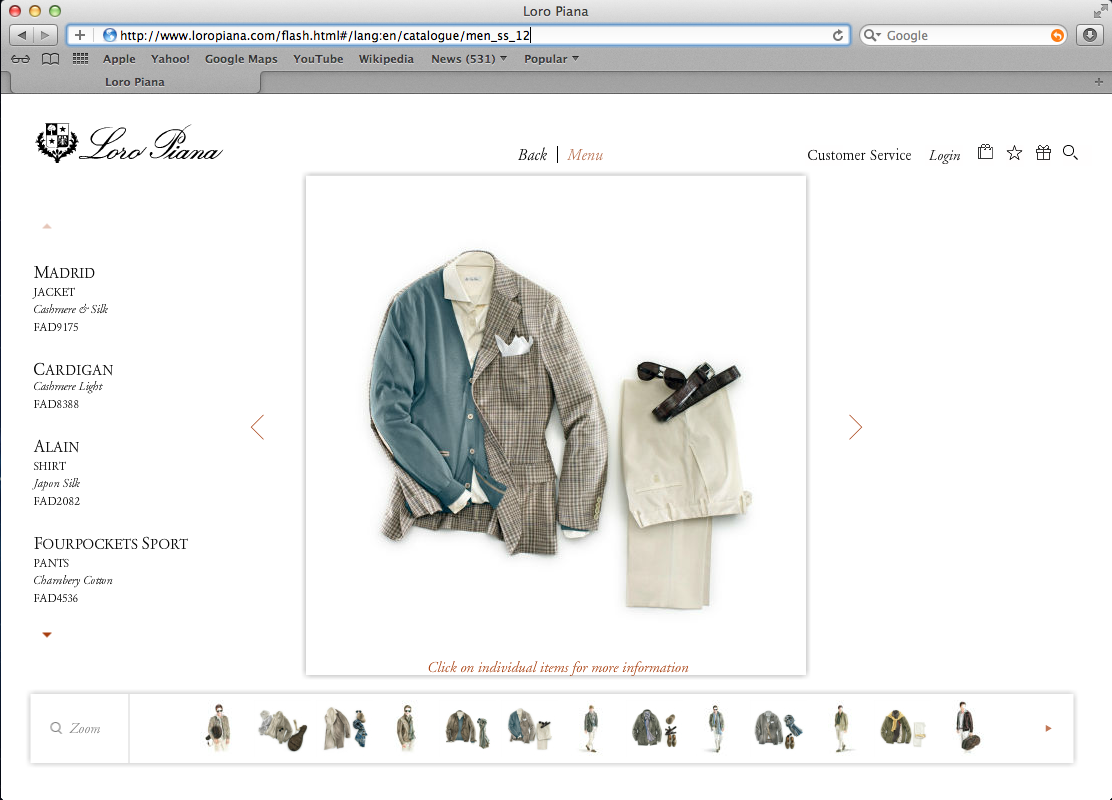Click 'Click on individual items' hint text

(558, 667)
